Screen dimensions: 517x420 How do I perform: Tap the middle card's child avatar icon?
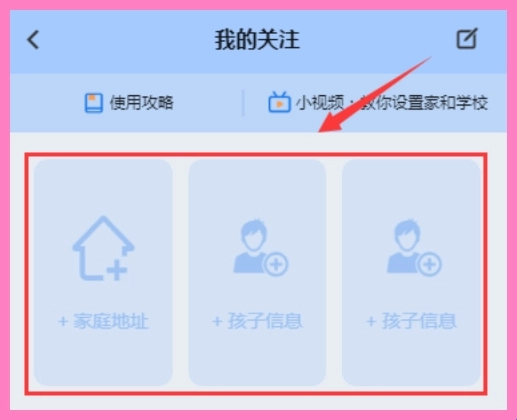pyautogui.click(x=261, y=247)
